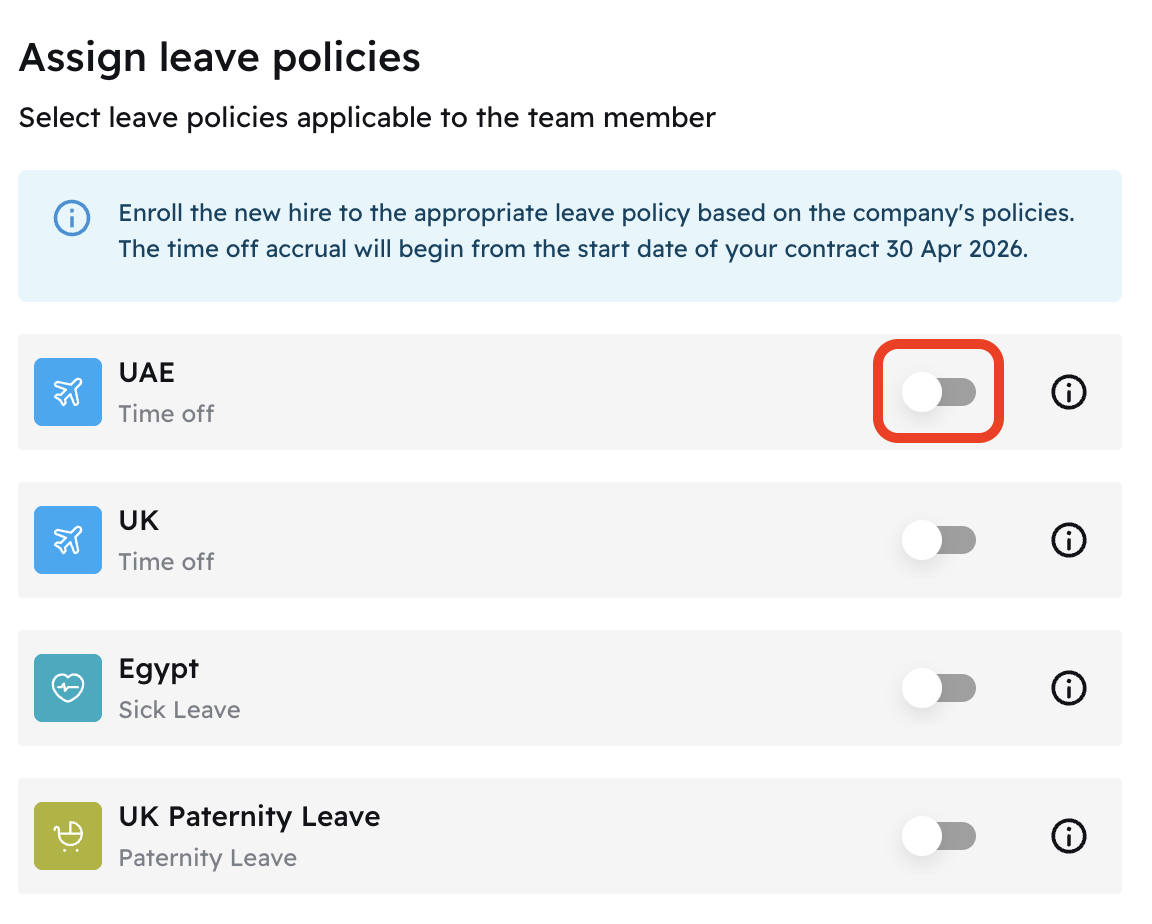
Task: Click the Sick Leave subtitle under Egypt
Action: click(179, 710)
